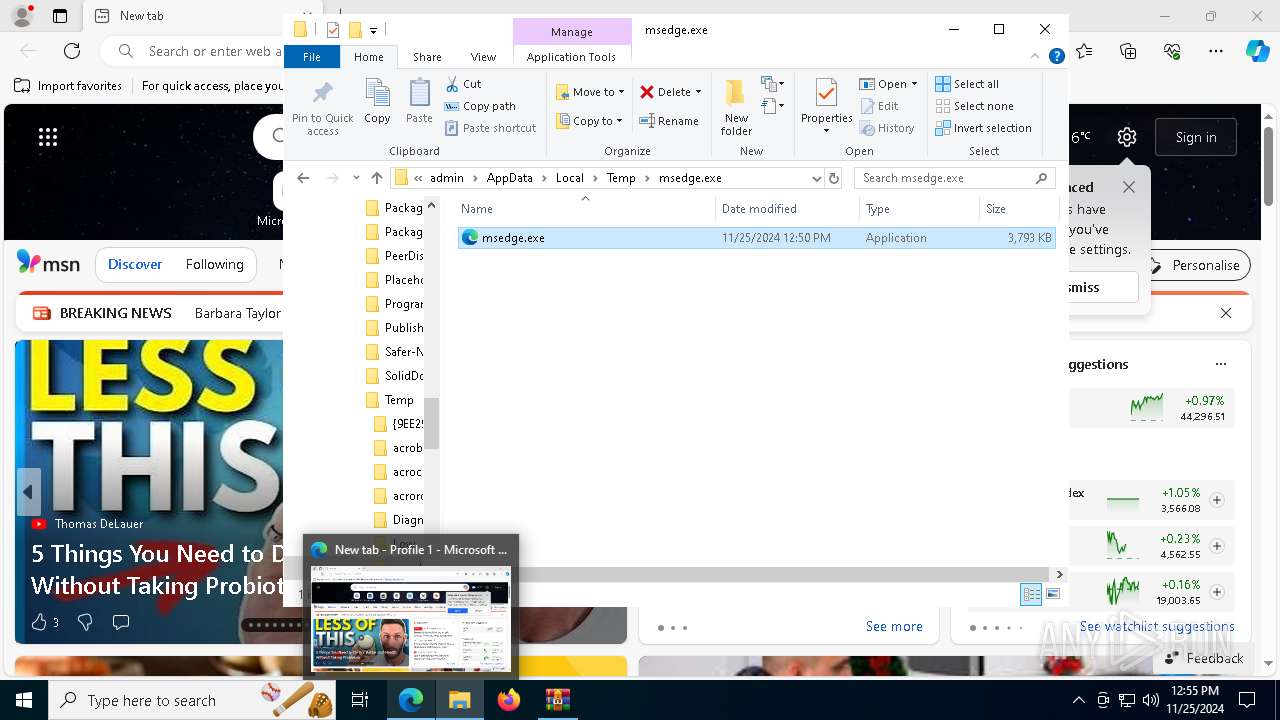Click Select none in ribbon
Screen dimensions: 1280x720
point(974,106)
